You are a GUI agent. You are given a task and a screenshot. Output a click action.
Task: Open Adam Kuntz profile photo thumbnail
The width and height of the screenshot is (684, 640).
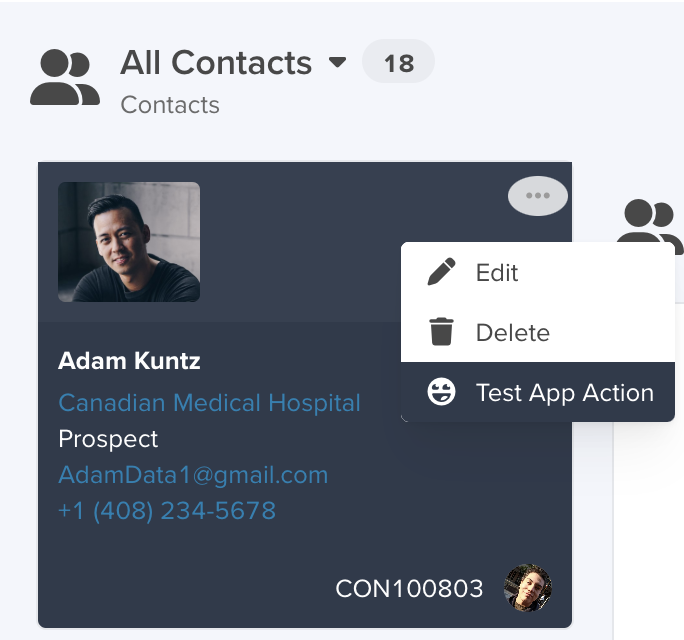coord(129,242)
